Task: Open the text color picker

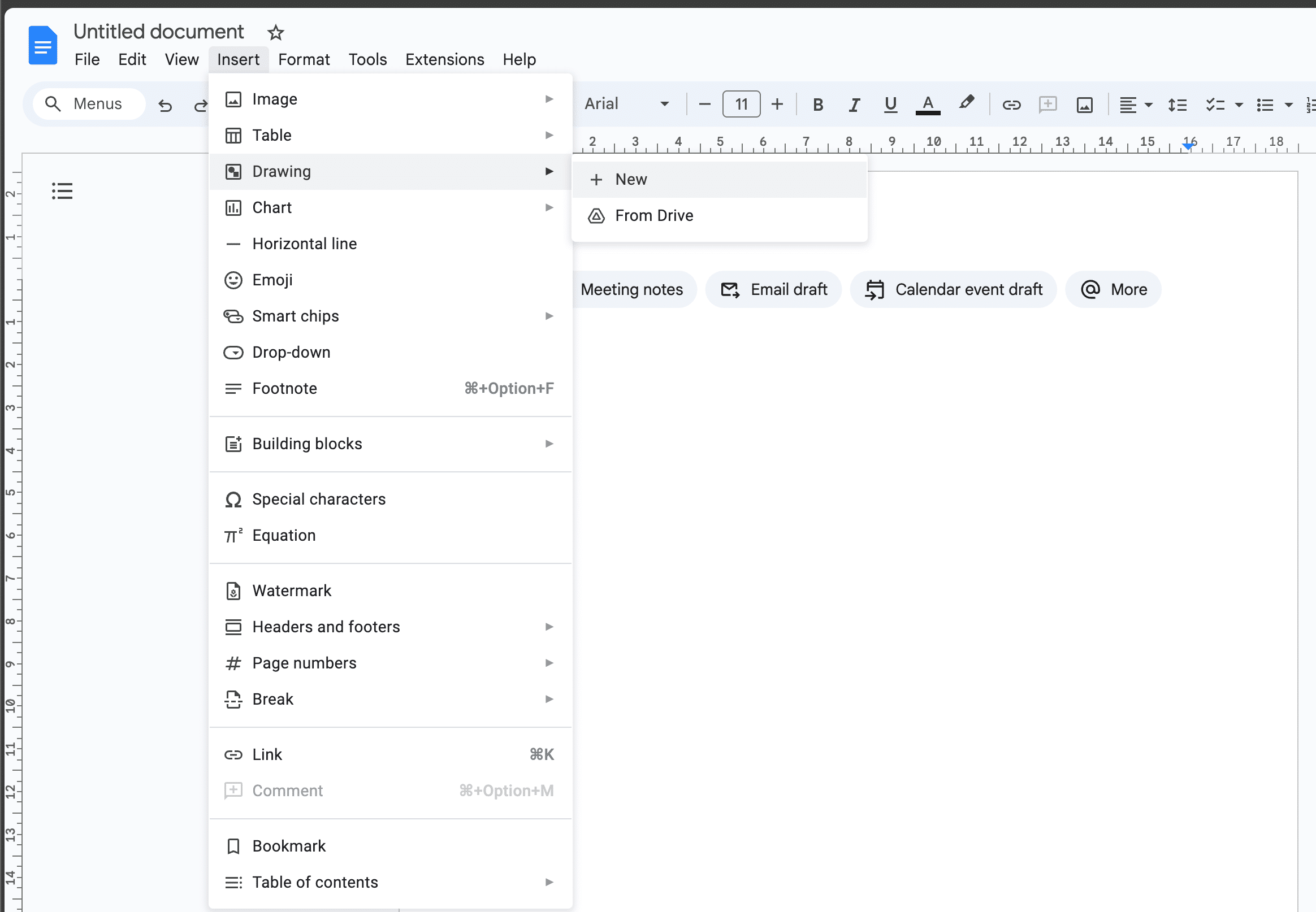Action: pos(928,105)
